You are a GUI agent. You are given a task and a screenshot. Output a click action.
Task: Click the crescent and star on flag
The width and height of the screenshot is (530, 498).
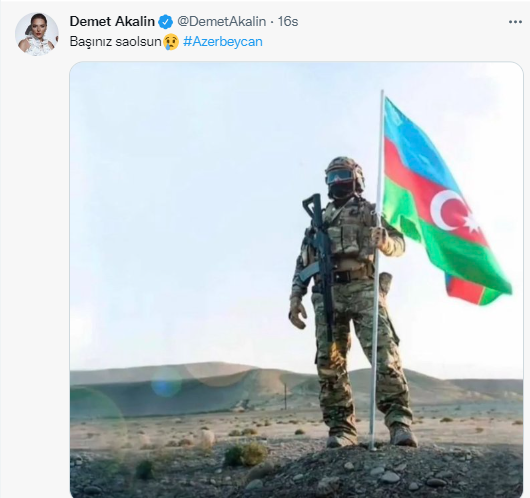(x=455, y=211)
